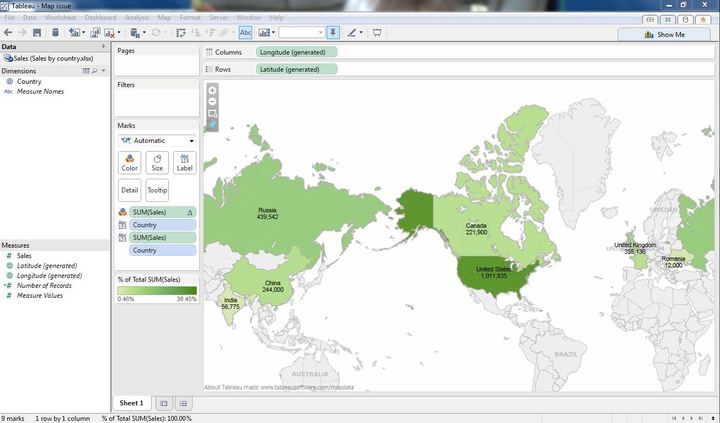Click the Clear Sheet icon with red X
The height and width of the screenshot is (423, 720).
[110, 33]
